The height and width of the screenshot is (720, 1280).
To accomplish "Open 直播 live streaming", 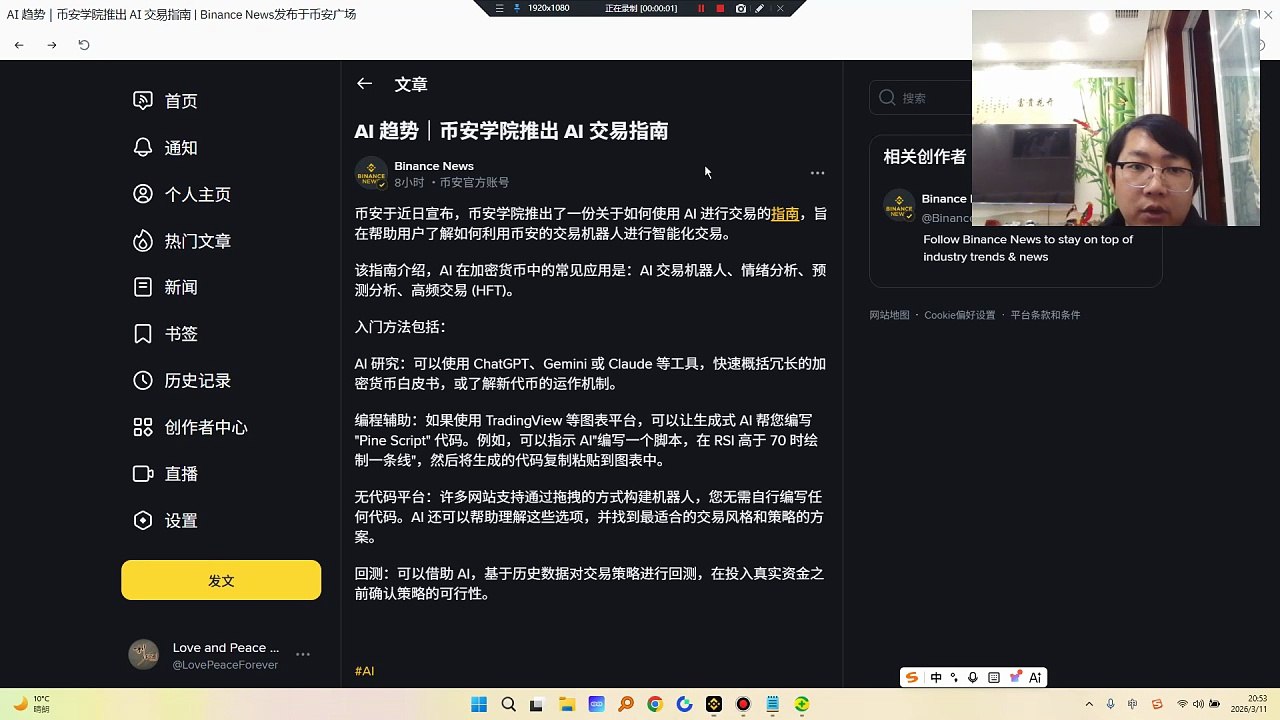I will coord(181,474).
